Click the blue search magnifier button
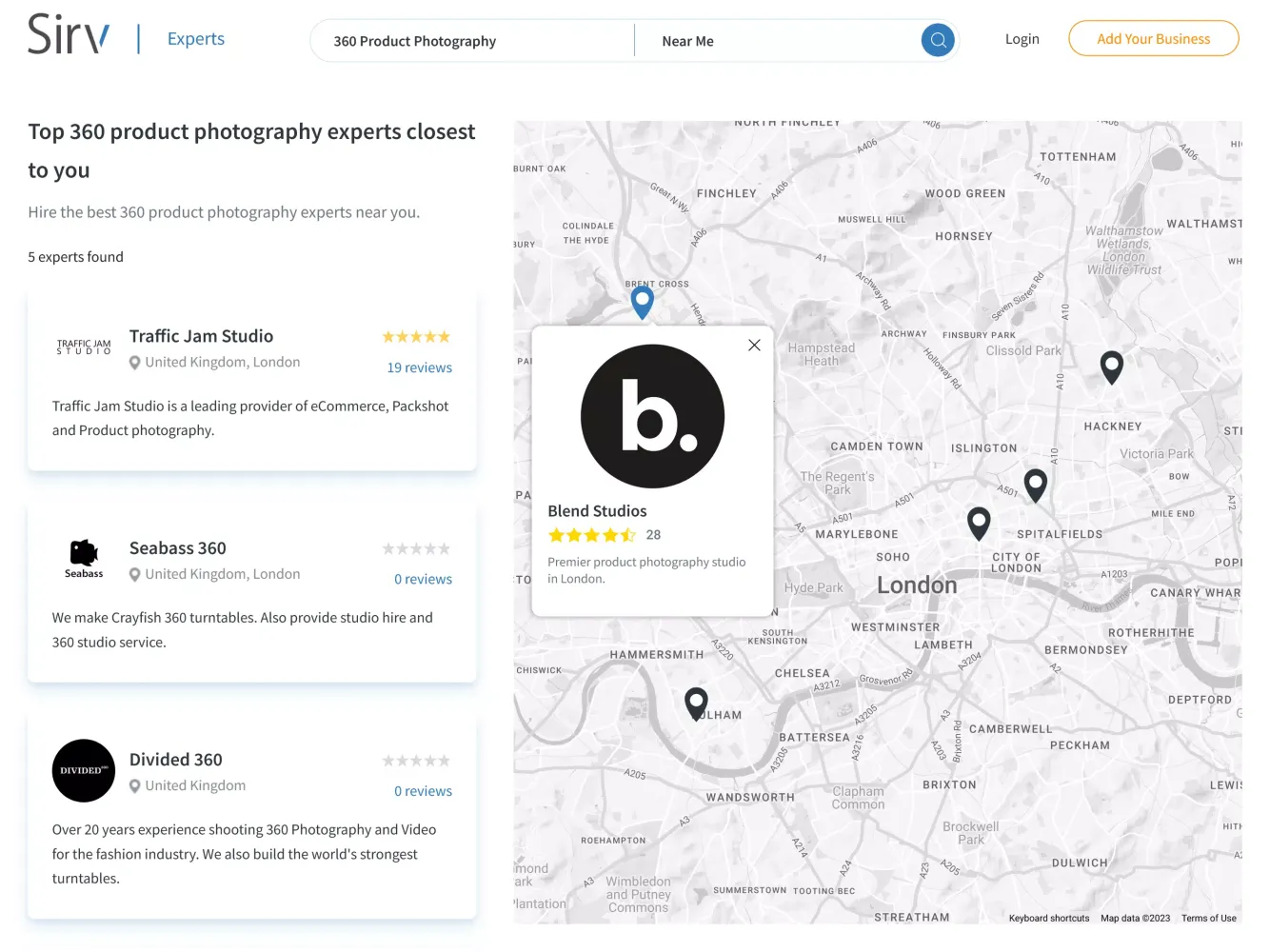The height and width of the screenshot is (952, 1270). point(938,40)
